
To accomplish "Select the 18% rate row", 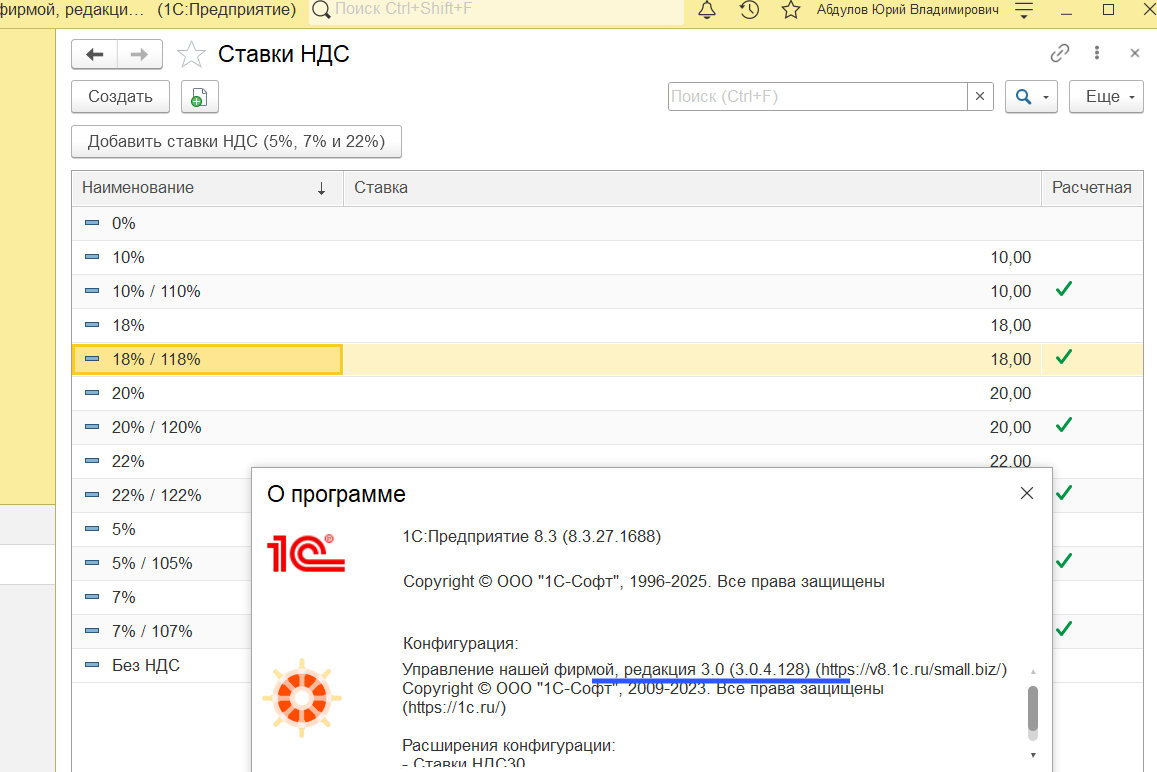I will point(607,325).
